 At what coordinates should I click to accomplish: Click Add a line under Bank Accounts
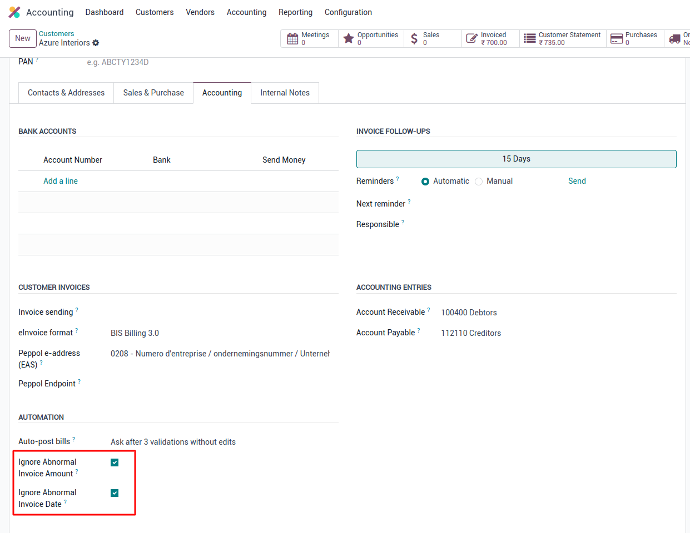point(60,181)
